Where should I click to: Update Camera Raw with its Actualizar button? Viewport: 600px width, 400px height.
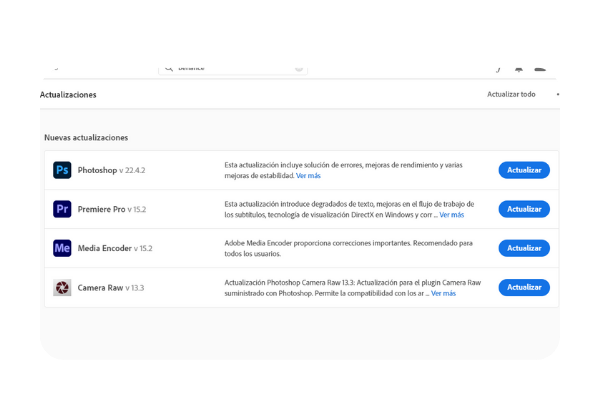coord(524,287)
